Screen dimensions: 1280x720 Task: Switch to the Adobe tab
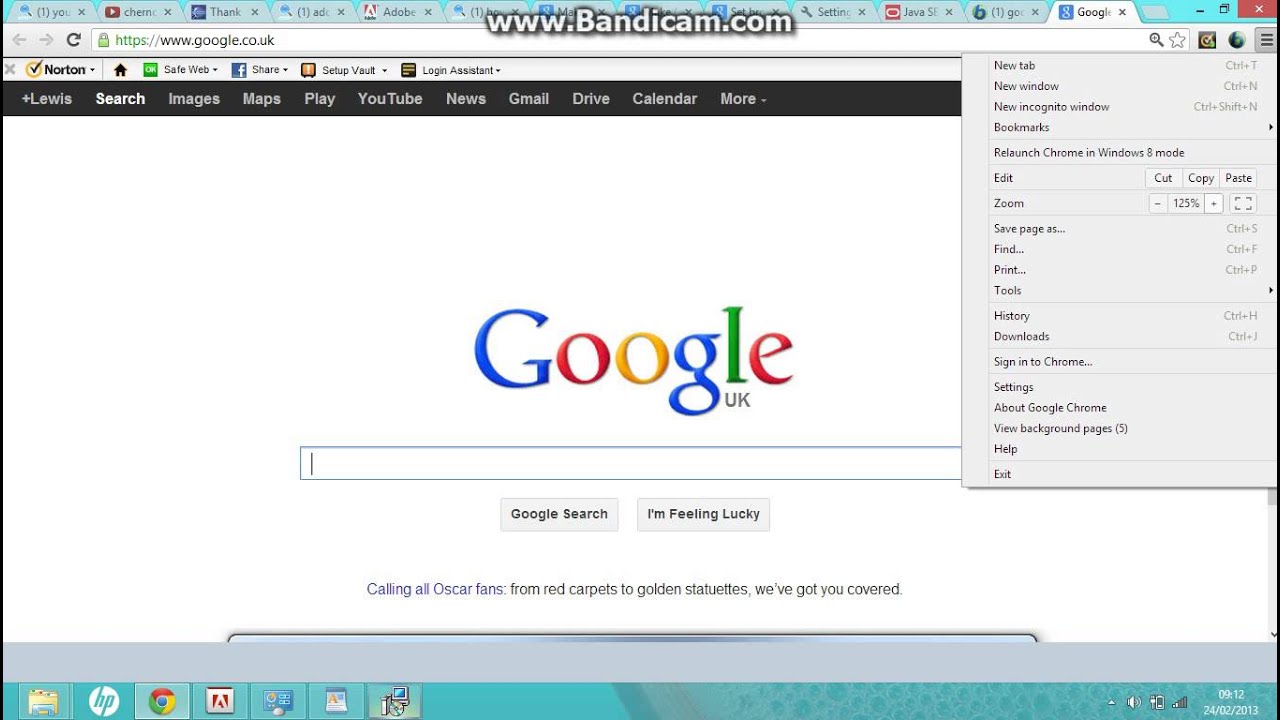click(398, 12)
